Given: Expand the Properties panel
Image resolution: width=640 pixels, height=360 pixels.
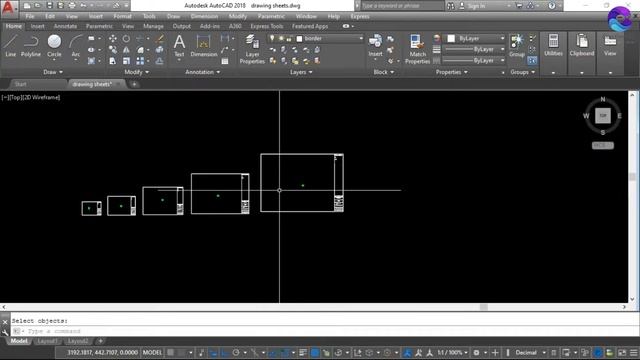Looking at the screenshot, I should coord(451,72).
